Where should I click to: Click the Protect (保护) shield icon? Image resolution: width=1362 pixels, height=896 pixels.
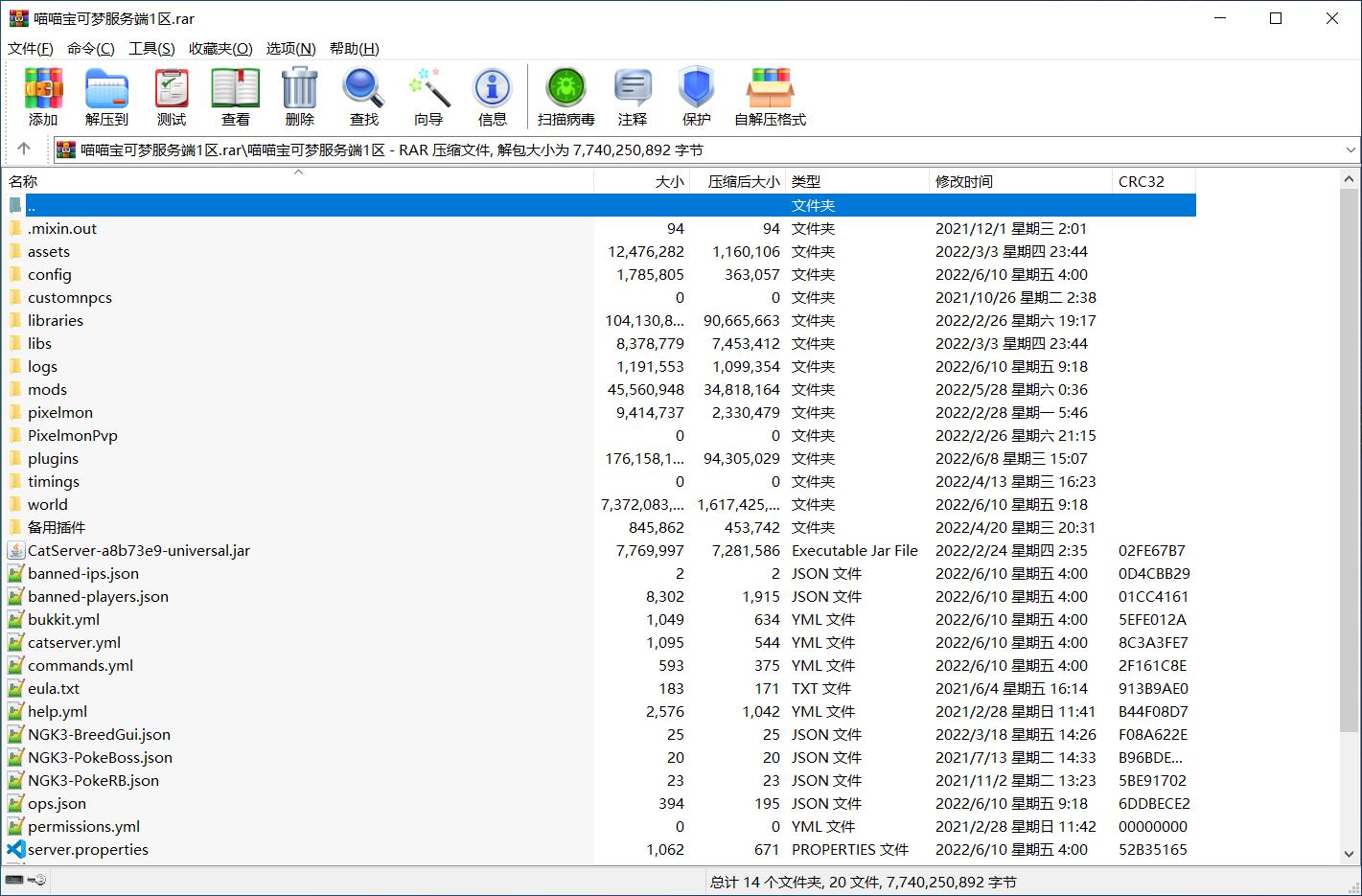(697, 88)
